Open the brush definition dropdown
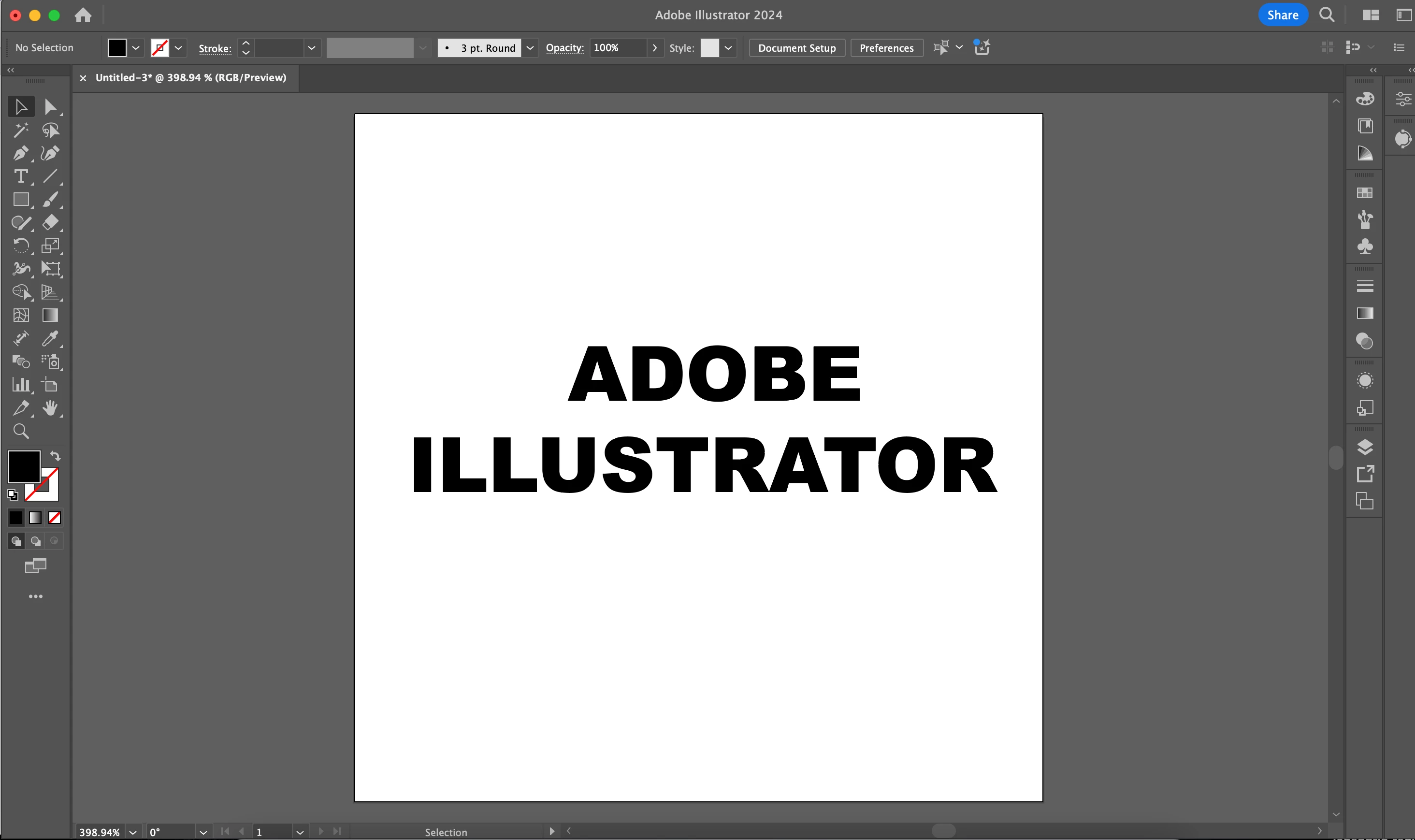 [x=530, y=48]
